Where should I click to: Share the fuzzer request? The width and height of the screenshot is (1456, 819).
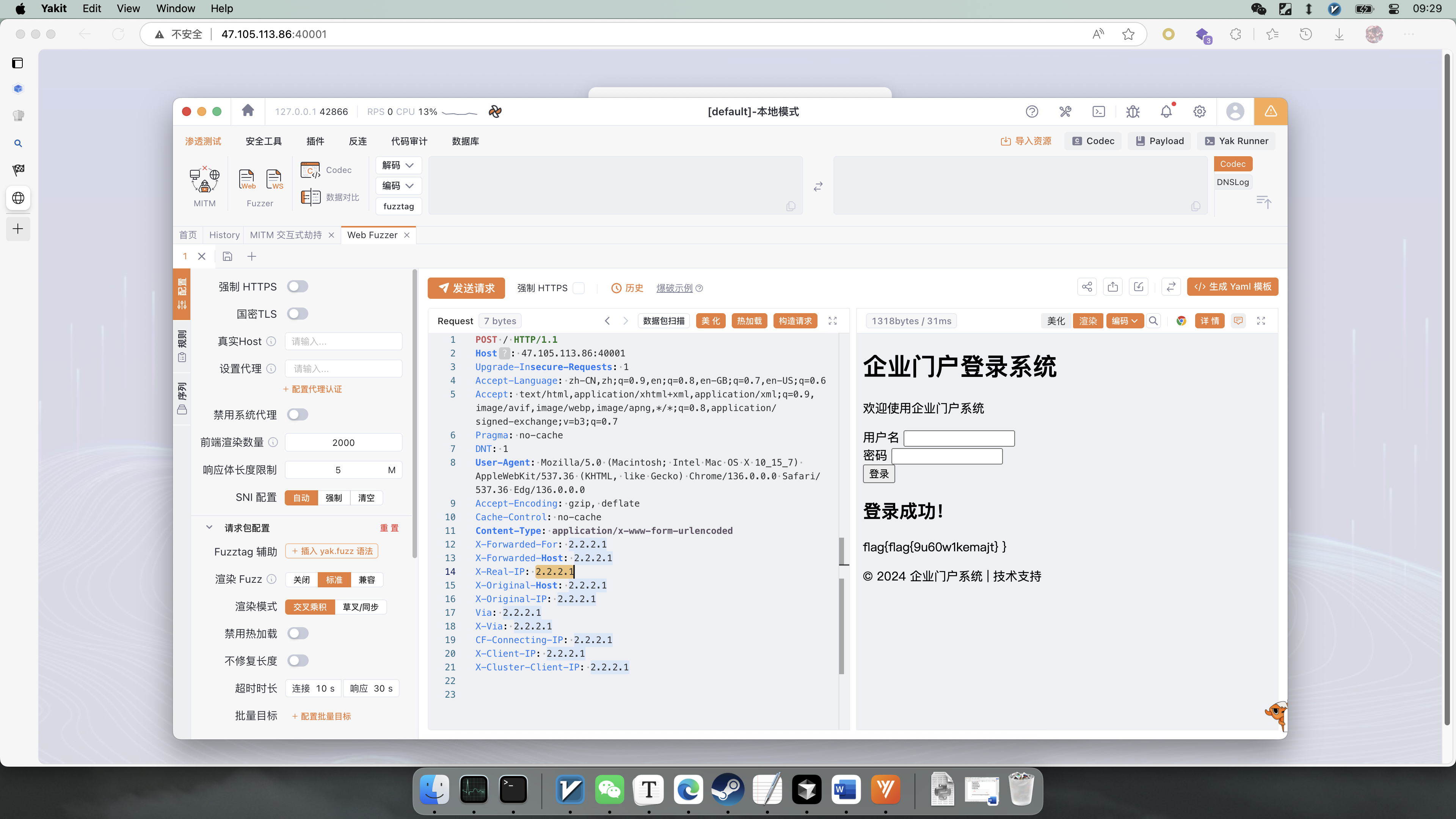(1087, 287)
